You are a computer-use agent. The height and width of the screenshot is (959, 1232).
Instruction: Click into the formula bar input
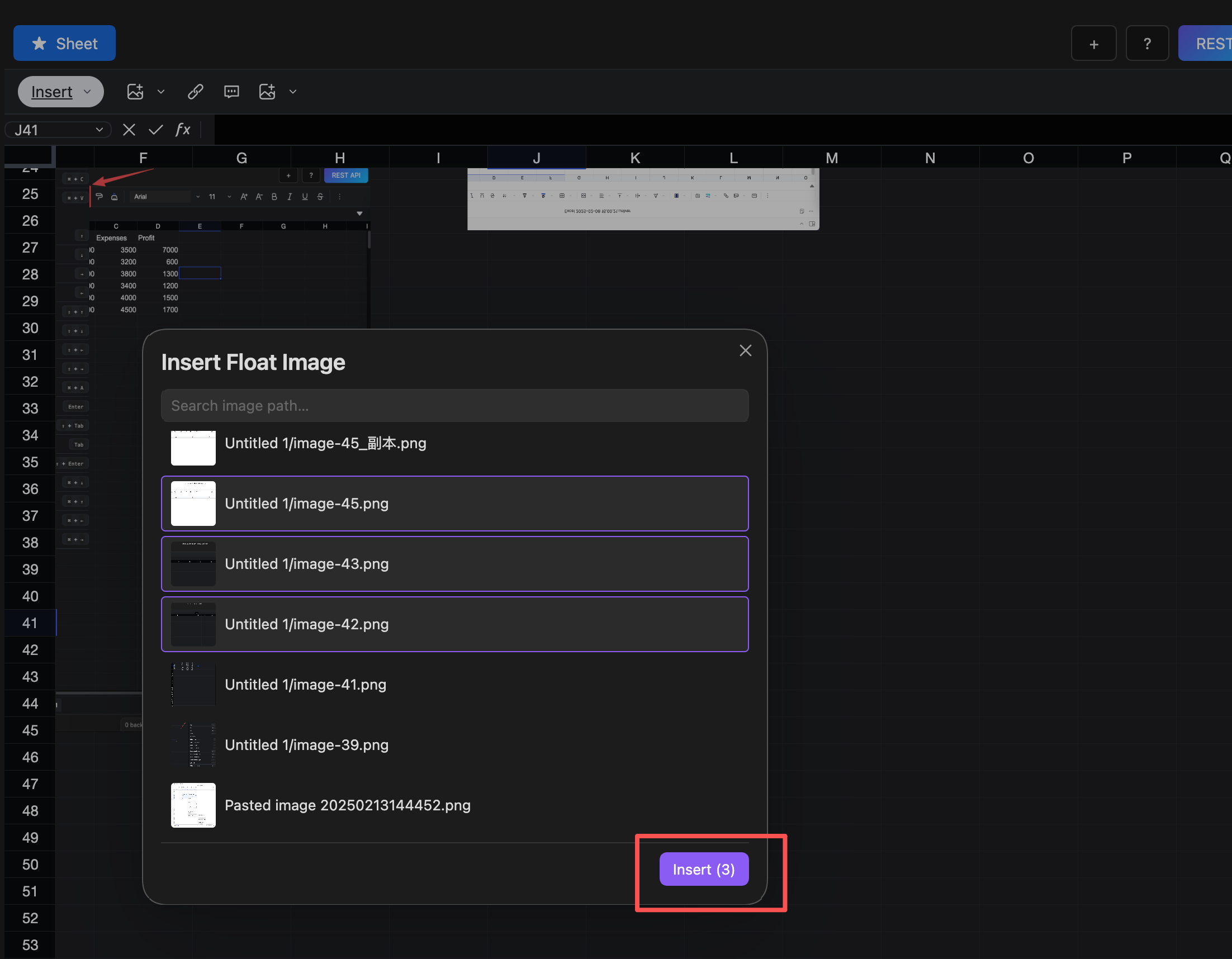[722, 130]
